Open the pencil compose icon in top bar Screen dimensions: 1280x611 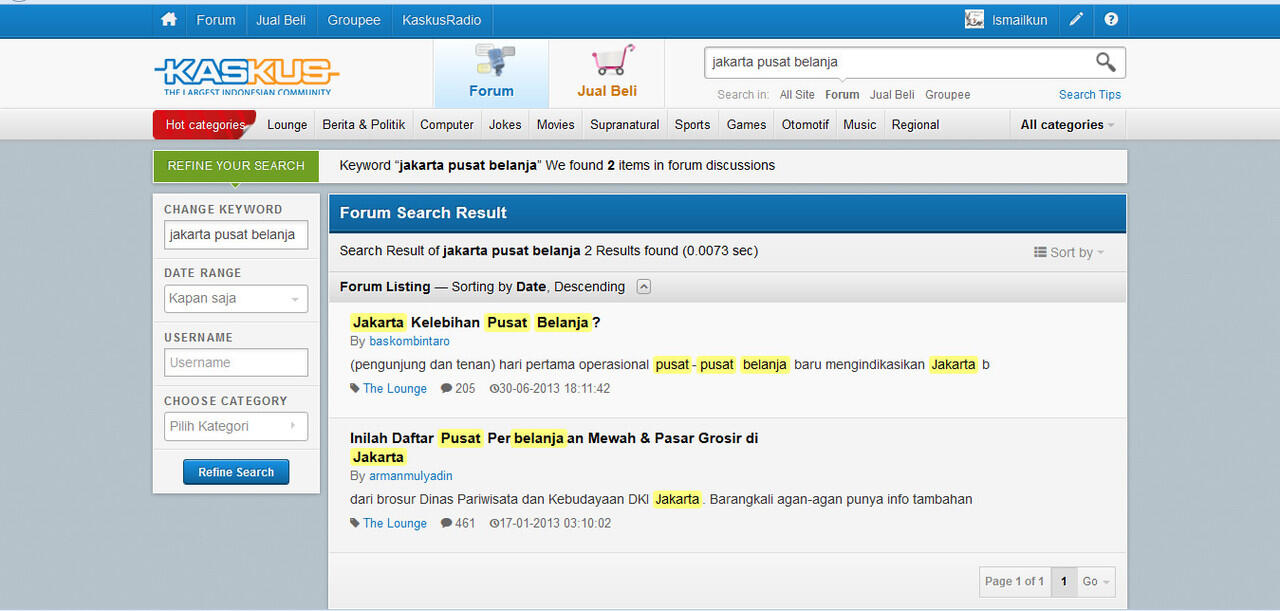coord(1076,20)
